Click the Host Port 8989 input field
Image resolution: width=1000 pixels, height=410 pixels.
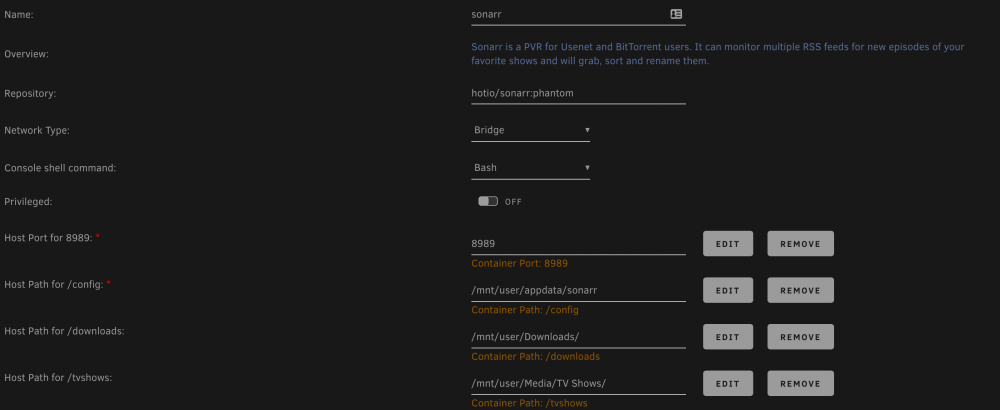[x=578, y=244]
